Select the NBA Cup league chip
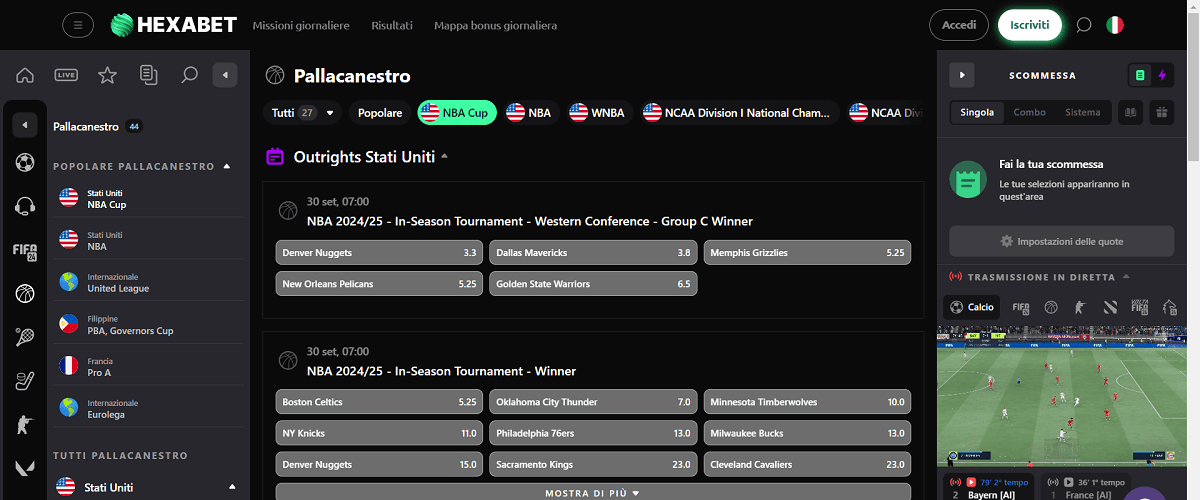Screen dimensions: 1200x500 (456, 113)
